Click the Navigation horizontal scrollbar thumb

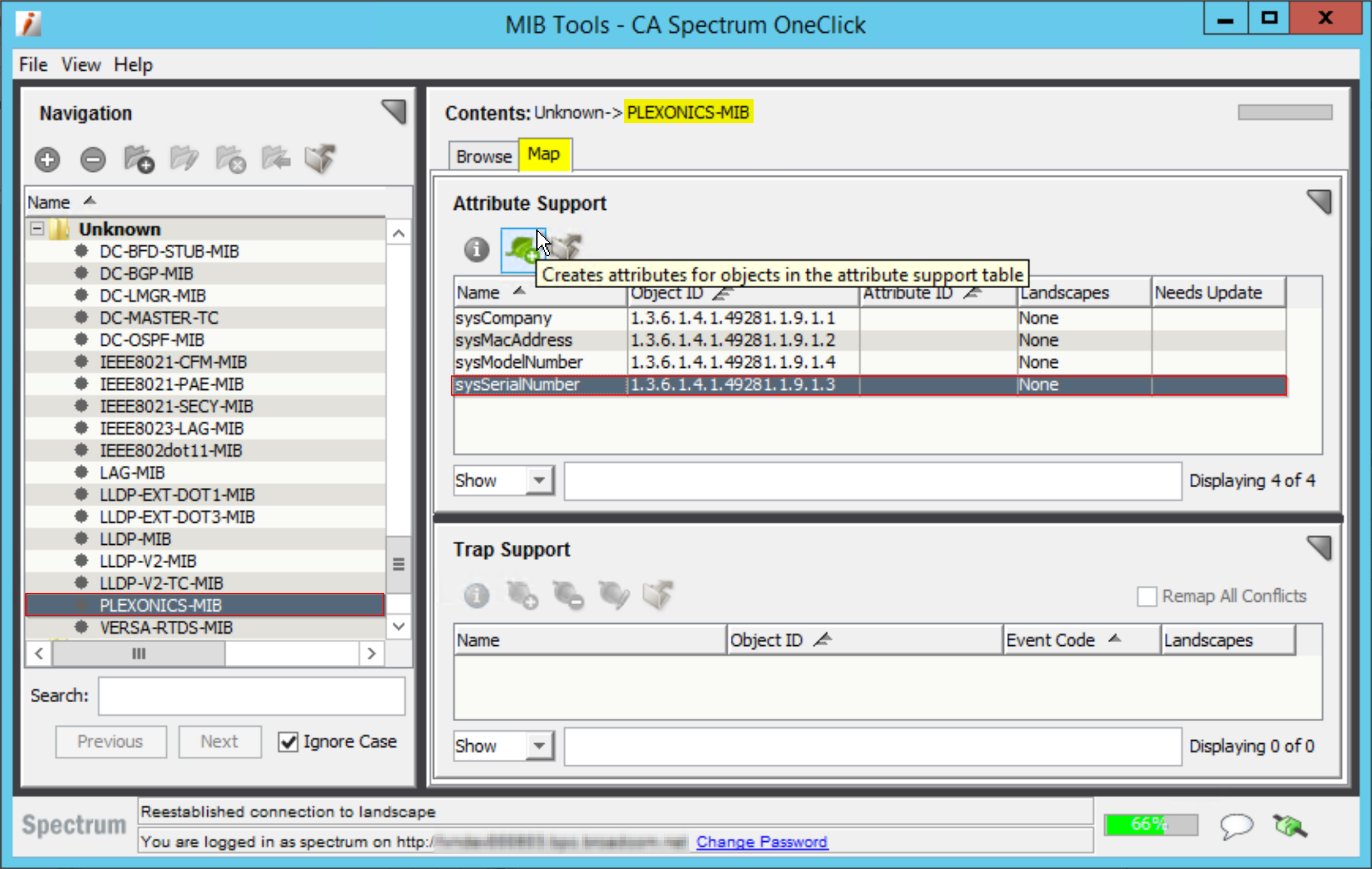coord(139,653)
